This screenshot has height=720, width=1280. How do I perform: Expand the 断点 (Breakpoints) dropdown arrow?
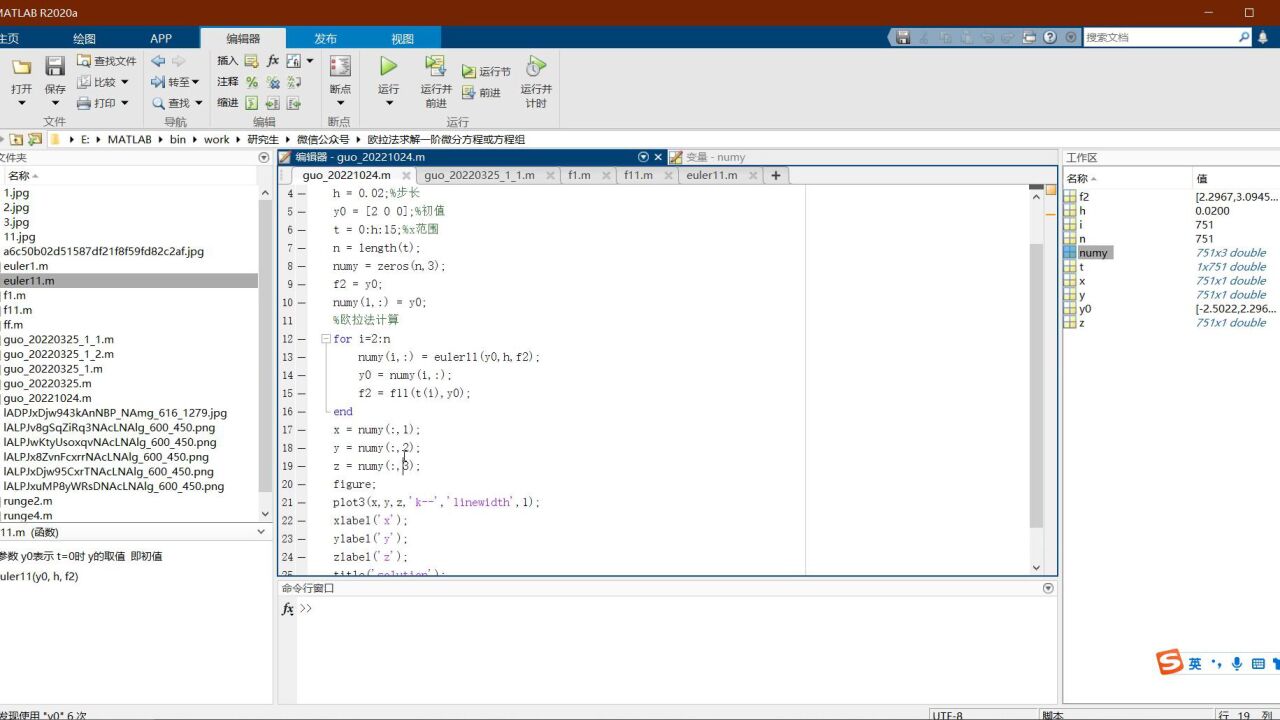coord(340,103)
